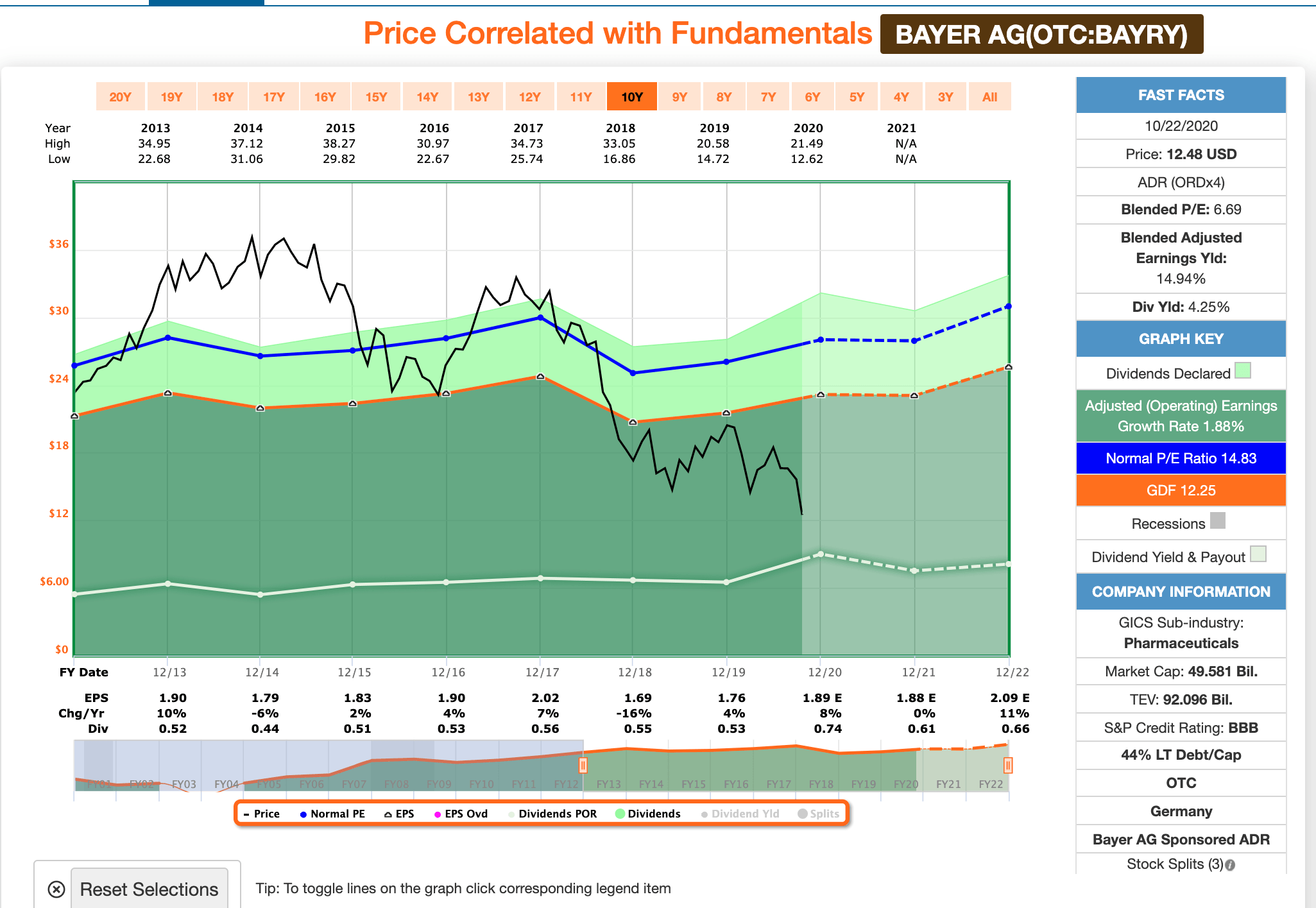Click the Dividends green dot legend icon
The width and height of the screenshot is (1316, 908).
(x=619, y=814)
